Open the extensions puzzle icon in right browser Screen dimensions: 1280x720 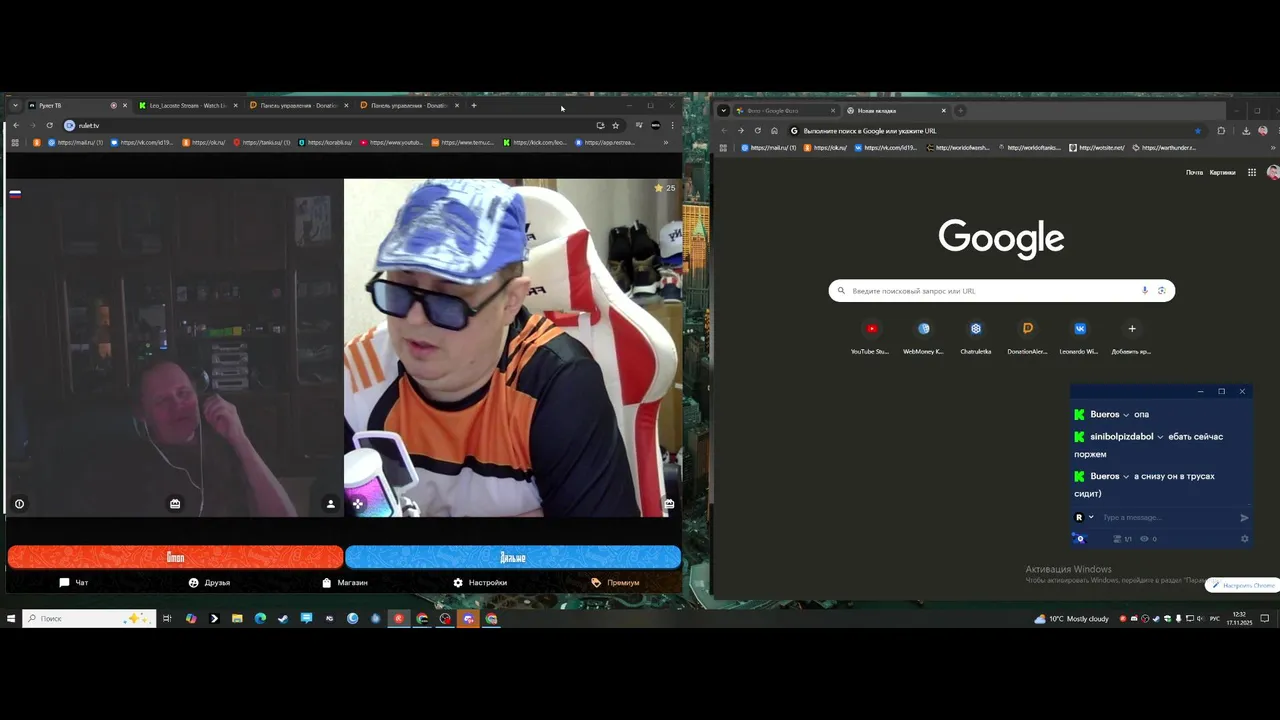click(x=1221, y=130)
